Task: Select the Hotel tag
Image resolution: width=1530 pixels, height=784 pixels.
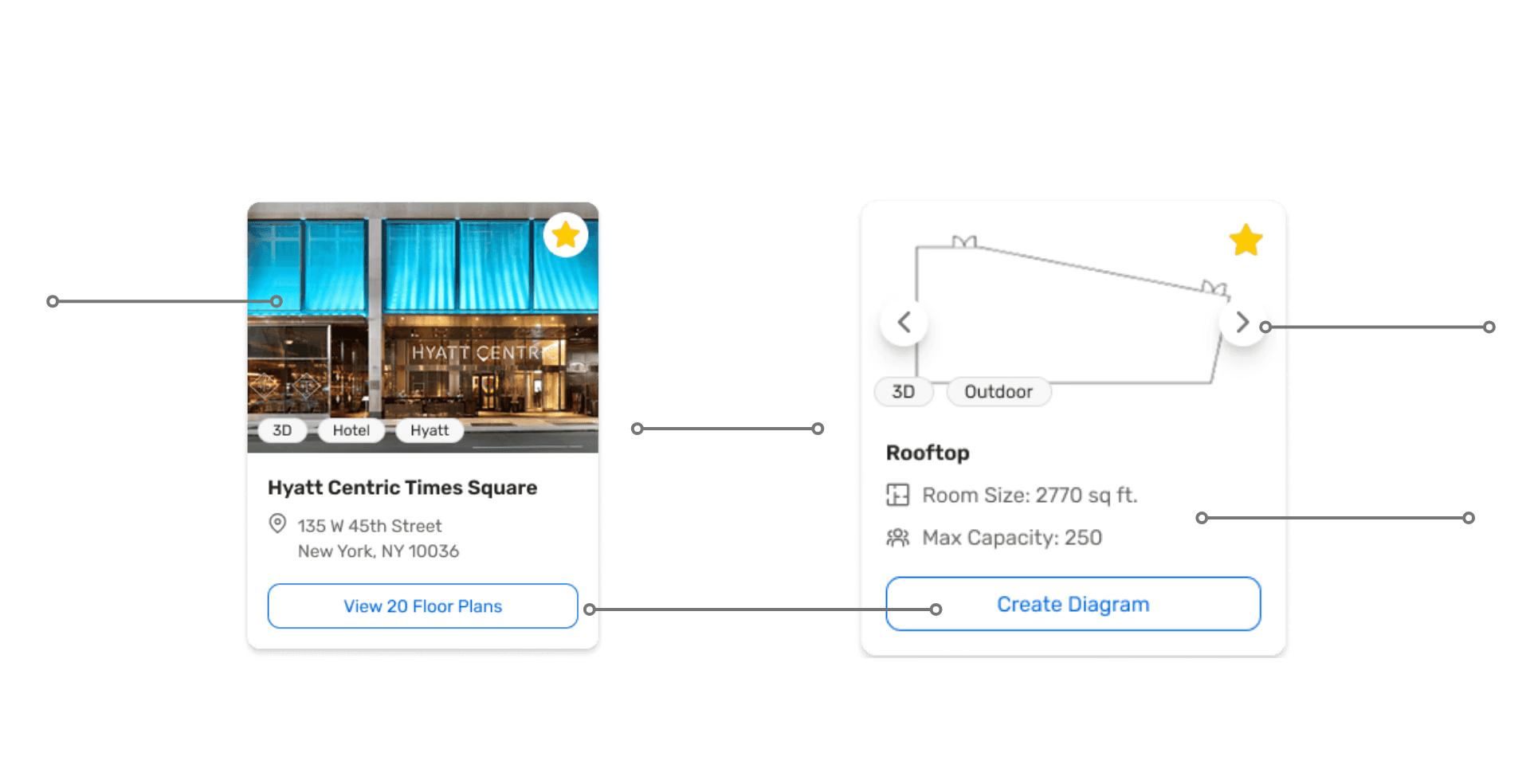Action: click(351, 430)
